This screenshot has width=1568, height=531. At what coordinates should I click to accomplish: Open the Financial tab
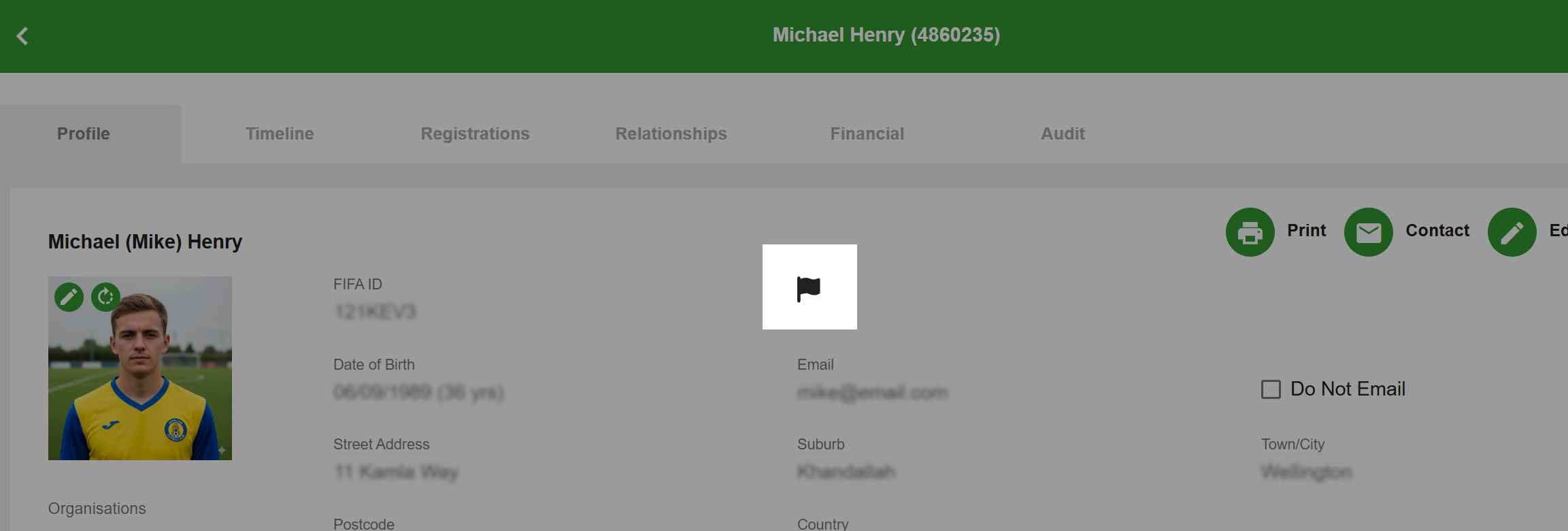pyautogui.click(x=867, y=134)
